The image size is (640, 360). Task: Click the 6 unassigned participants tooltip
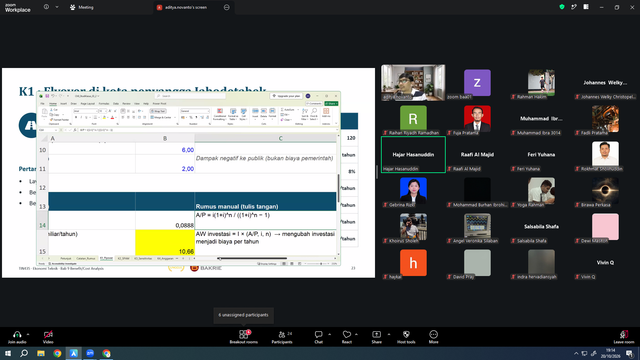click(x=244, y=315)
